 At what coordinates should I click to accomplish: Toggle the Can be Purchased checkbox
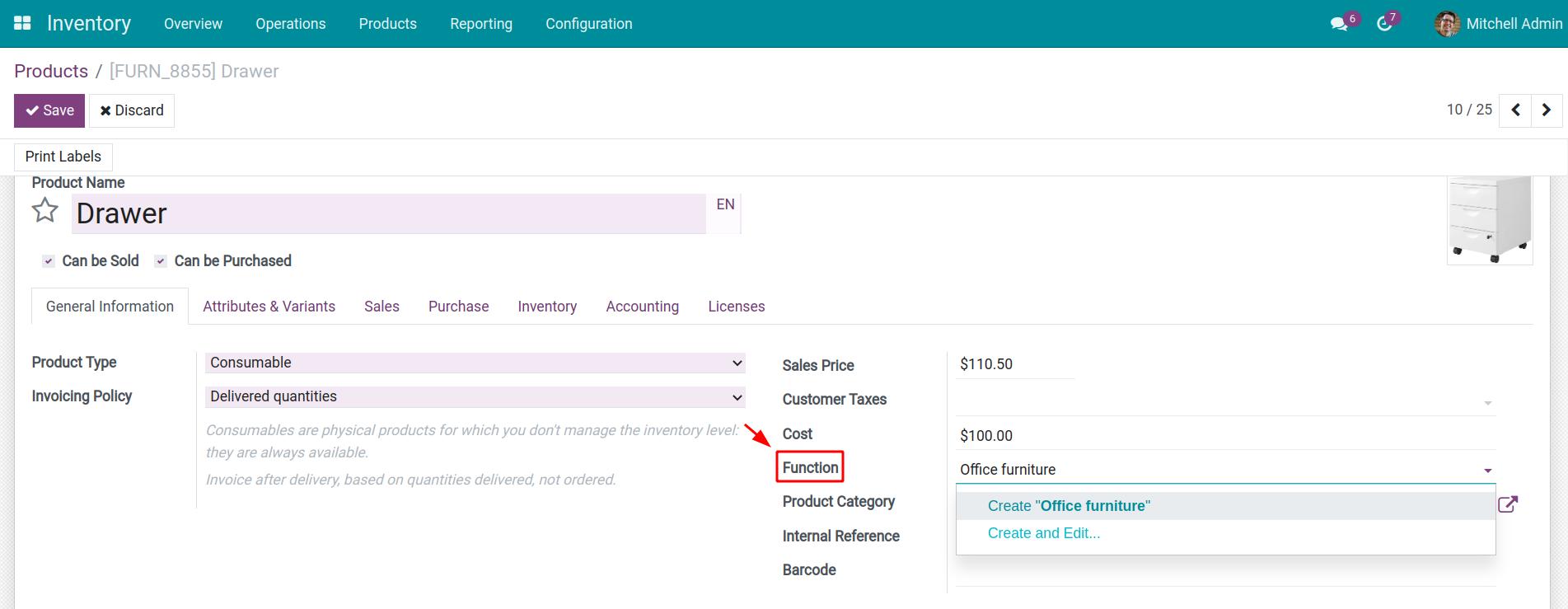(161, 261)
